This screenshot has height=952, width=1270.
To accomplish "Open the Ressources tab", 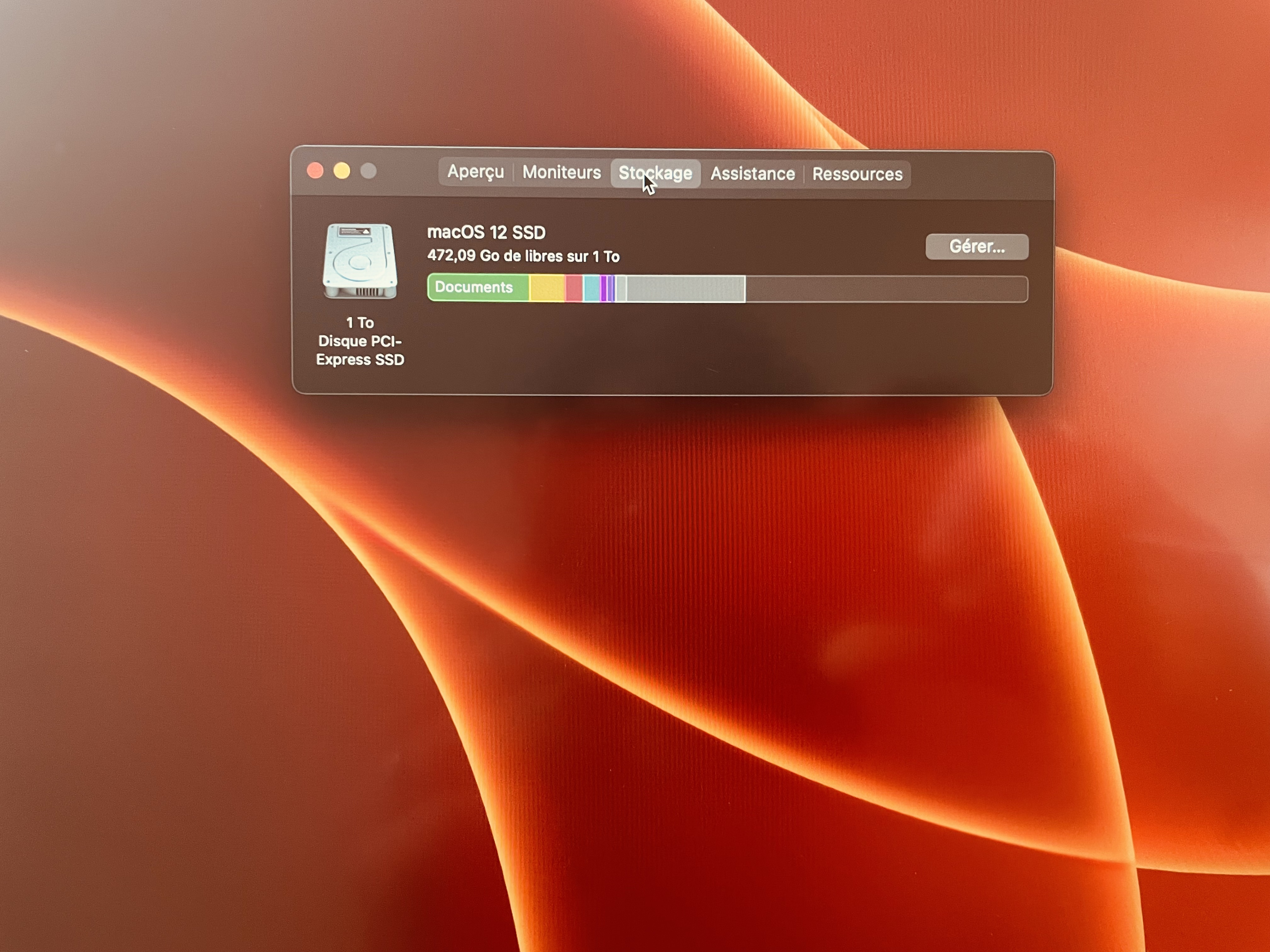I will pos(857,174).
